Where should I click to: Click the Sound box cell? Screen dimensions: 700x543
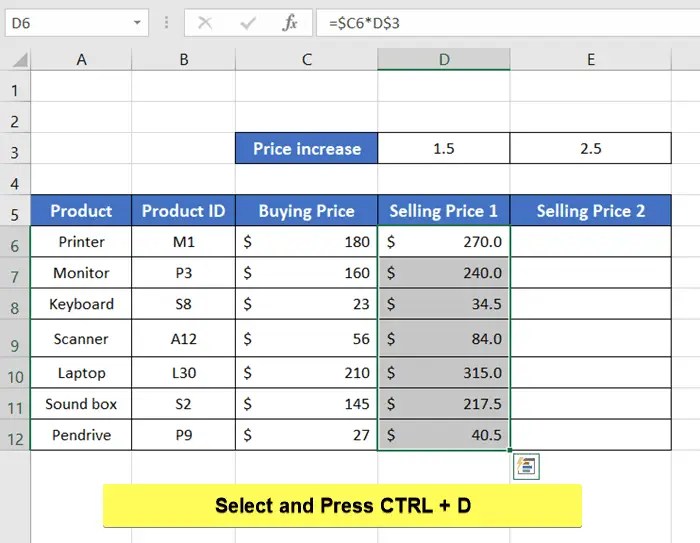point(81,404)
